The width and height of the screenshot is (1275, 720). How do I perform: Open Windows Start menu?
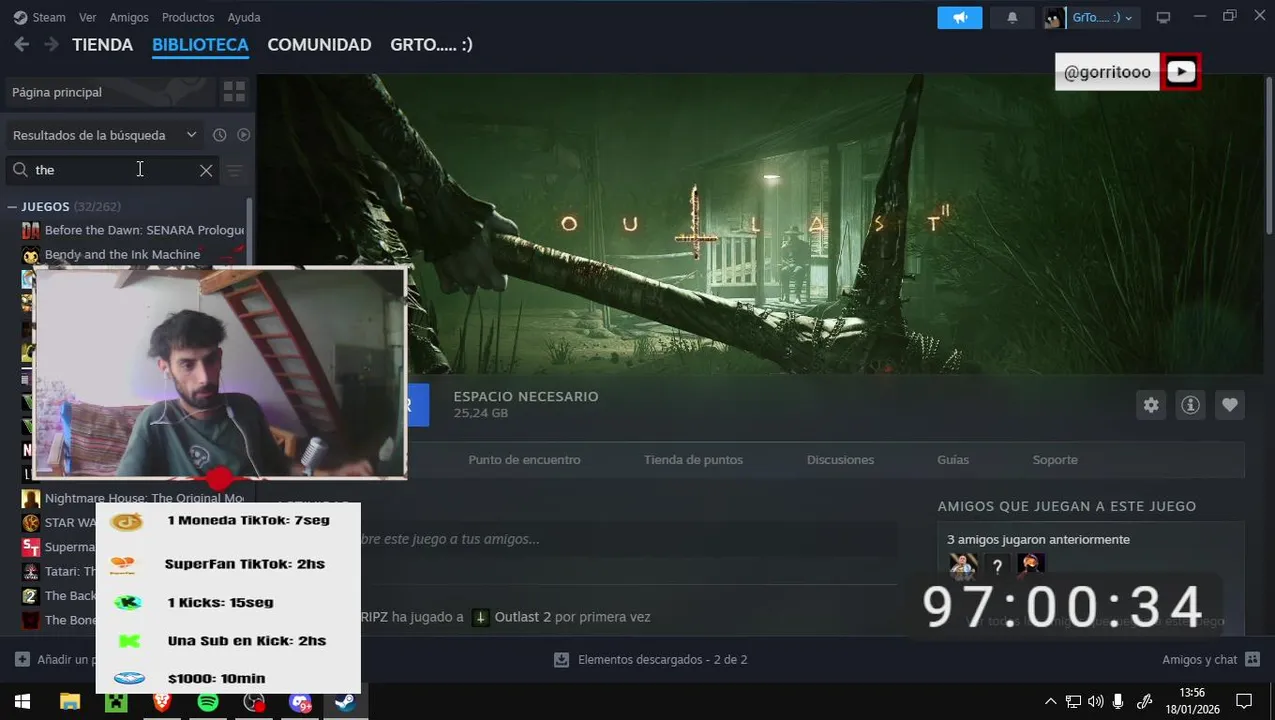pyautogui.click(x=22, y=702)
